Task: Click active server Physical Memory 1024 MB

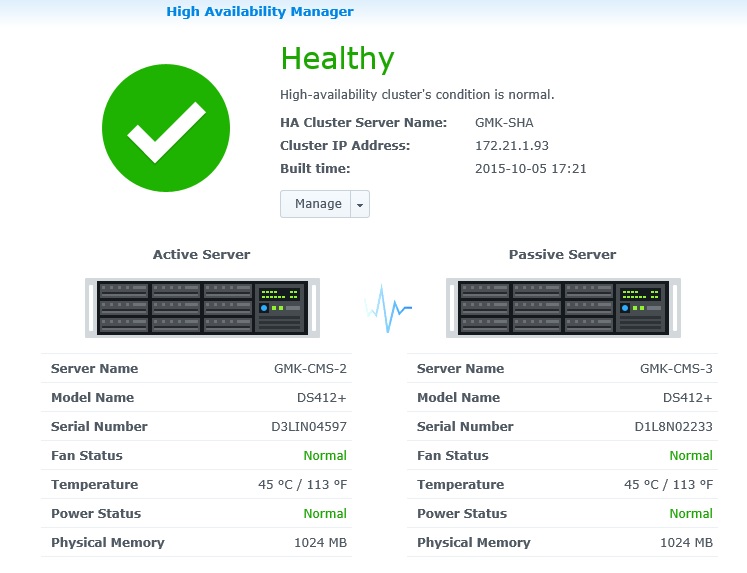Action: pyautogui.click(x=321, y=543)
